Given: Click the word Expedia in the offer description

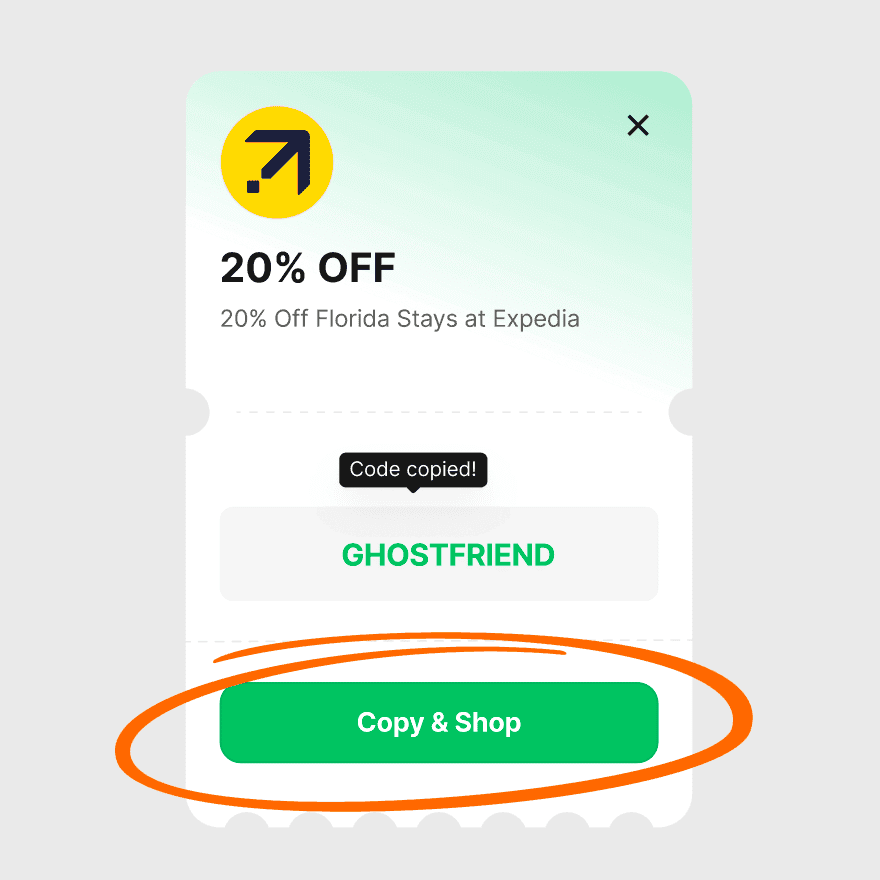Looking at the screenshot, I should [536, 319].
